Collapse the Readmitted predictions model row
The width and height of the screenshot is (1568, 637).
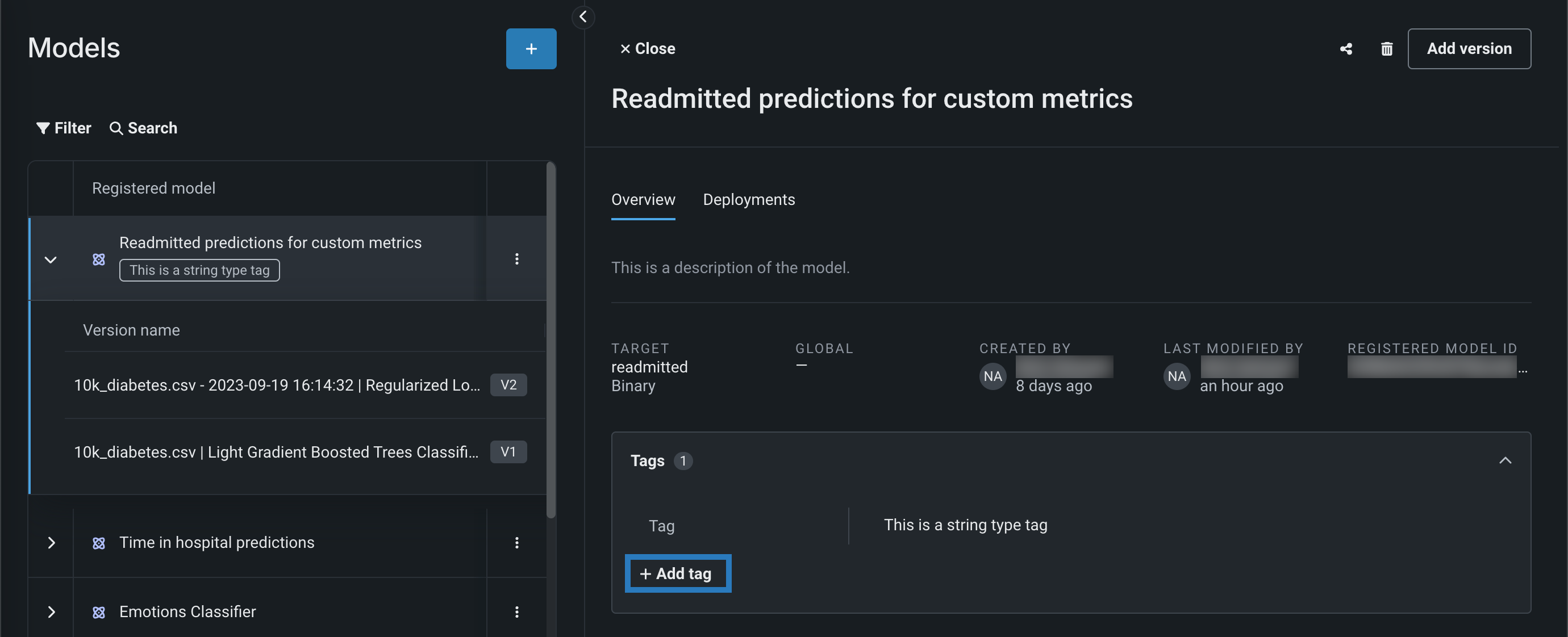(x=51, y=260)
